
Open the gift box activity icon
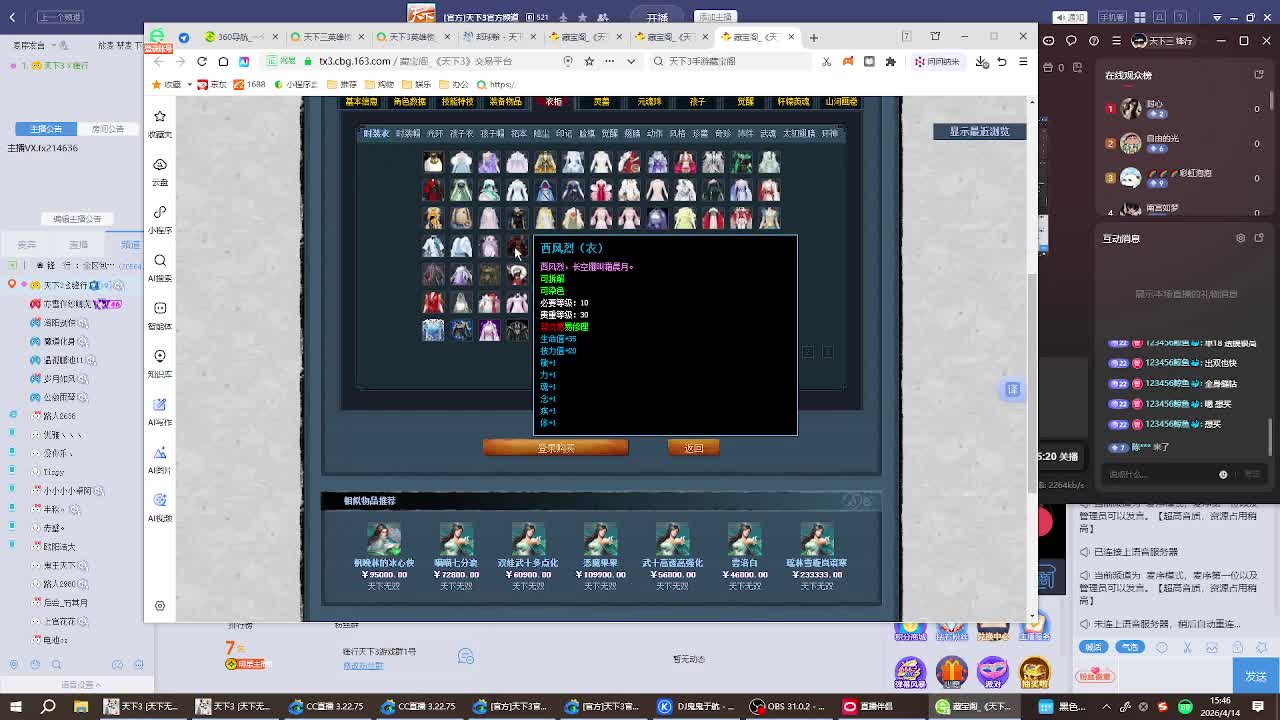click(x=951, y=672)
